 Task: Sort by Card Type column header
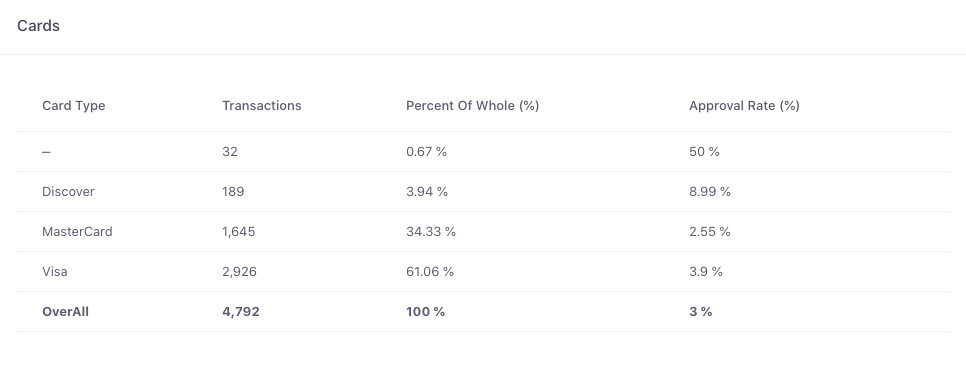(73, 105)
